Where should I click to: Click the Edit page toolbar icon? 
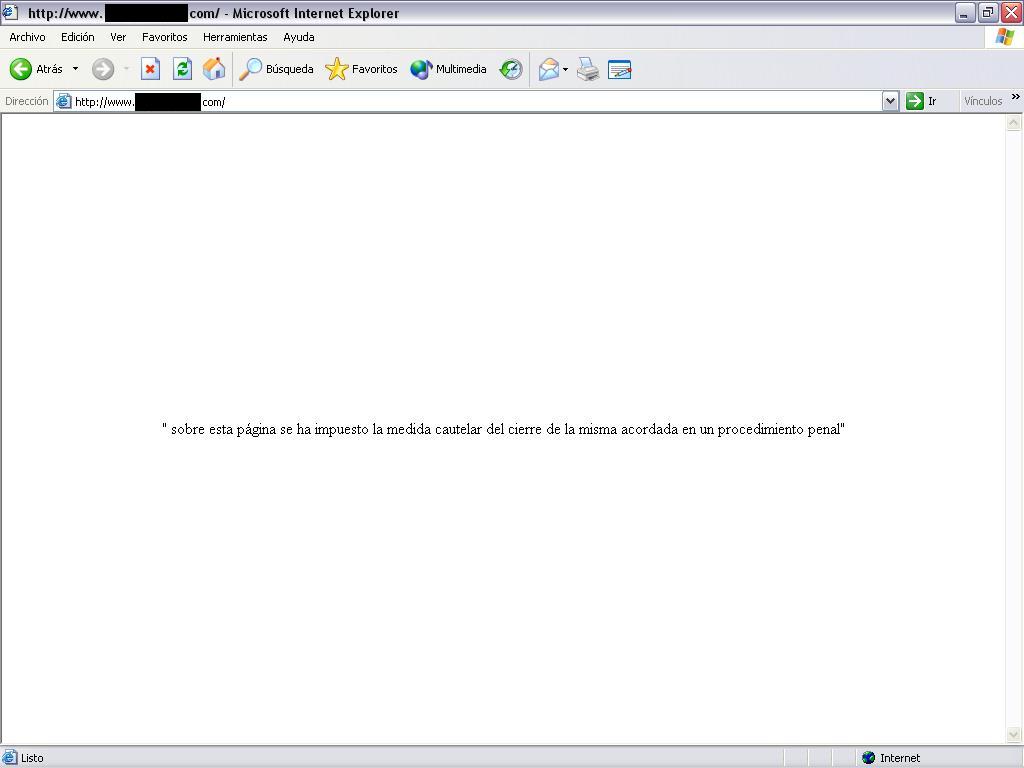point(620,69)
